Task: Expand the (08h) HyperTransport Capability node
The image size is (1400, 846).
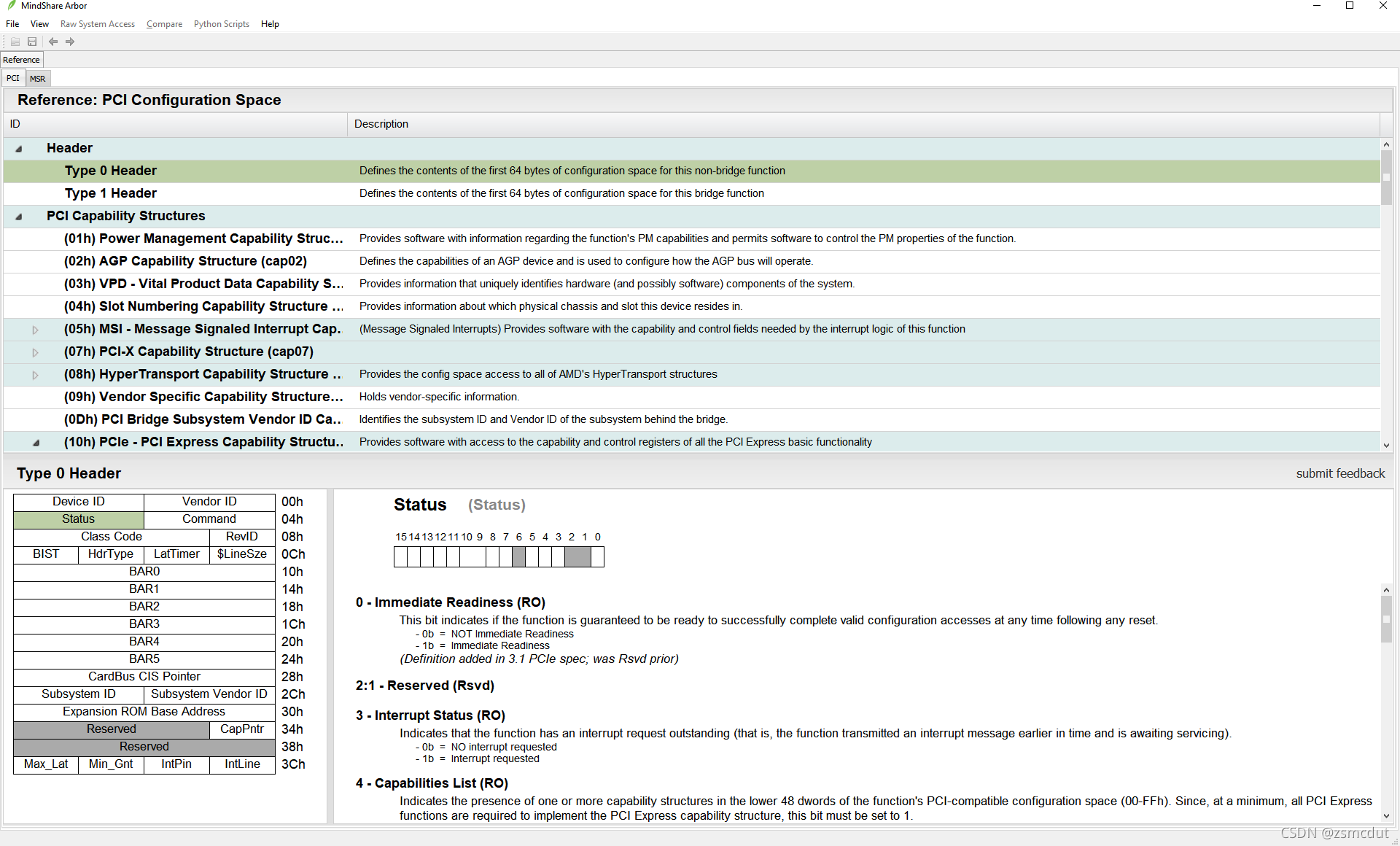Action: tap(35, 375)
